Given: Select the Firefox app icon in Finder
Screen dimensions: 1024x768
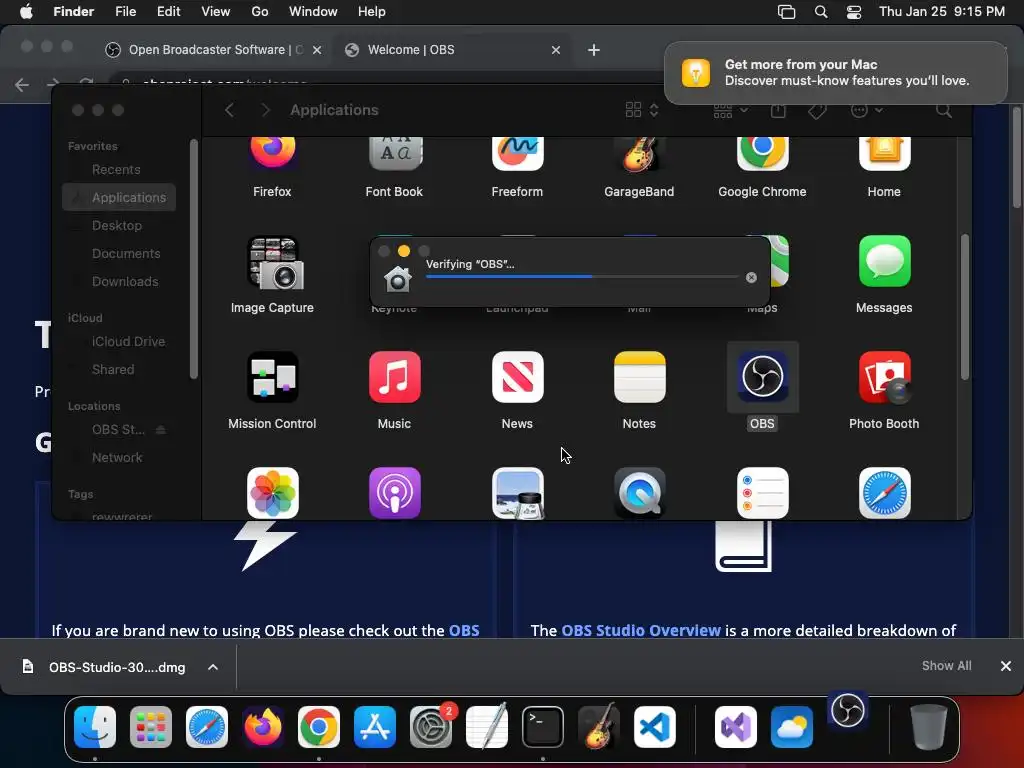Looking at the screenshot, I should pyautogui.click(x=272, y=154).
